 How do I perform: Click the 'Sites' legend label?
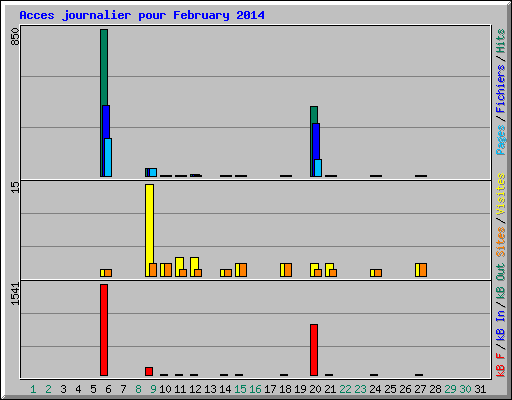click(501, 242)
